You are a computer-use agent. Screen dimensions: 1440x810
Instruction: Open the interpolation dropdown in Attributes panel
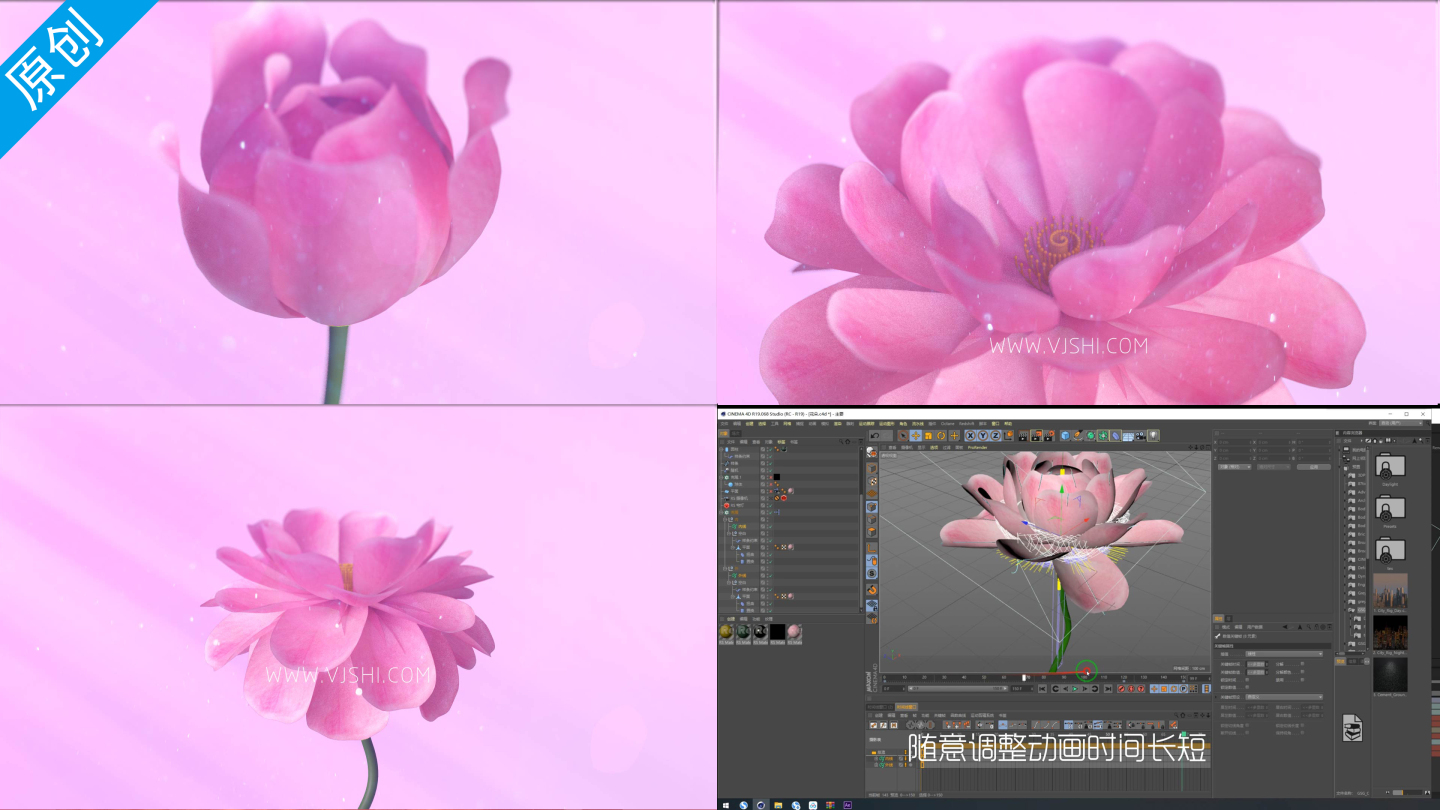click(1284, 654)
